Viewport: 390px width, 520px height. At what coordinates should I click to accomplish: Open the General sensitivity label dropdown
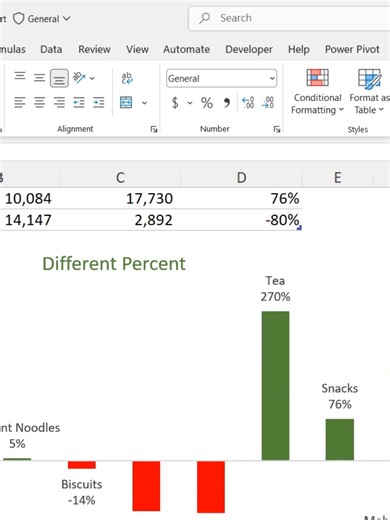(x=48, y=19)
